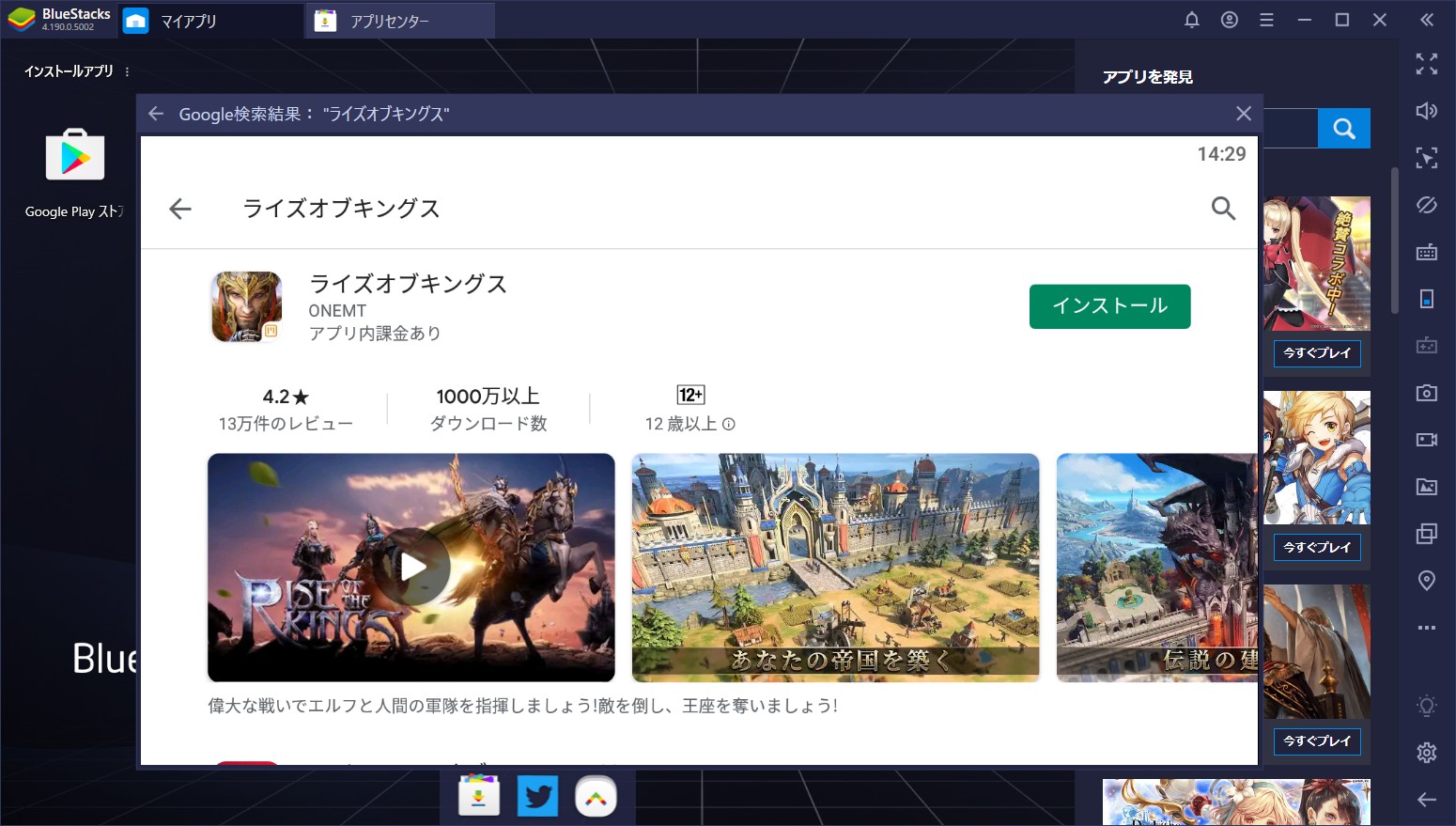The image size is (1456, 826).
Task: Click the 1000万以上 download count
Action: click(488, 410)
